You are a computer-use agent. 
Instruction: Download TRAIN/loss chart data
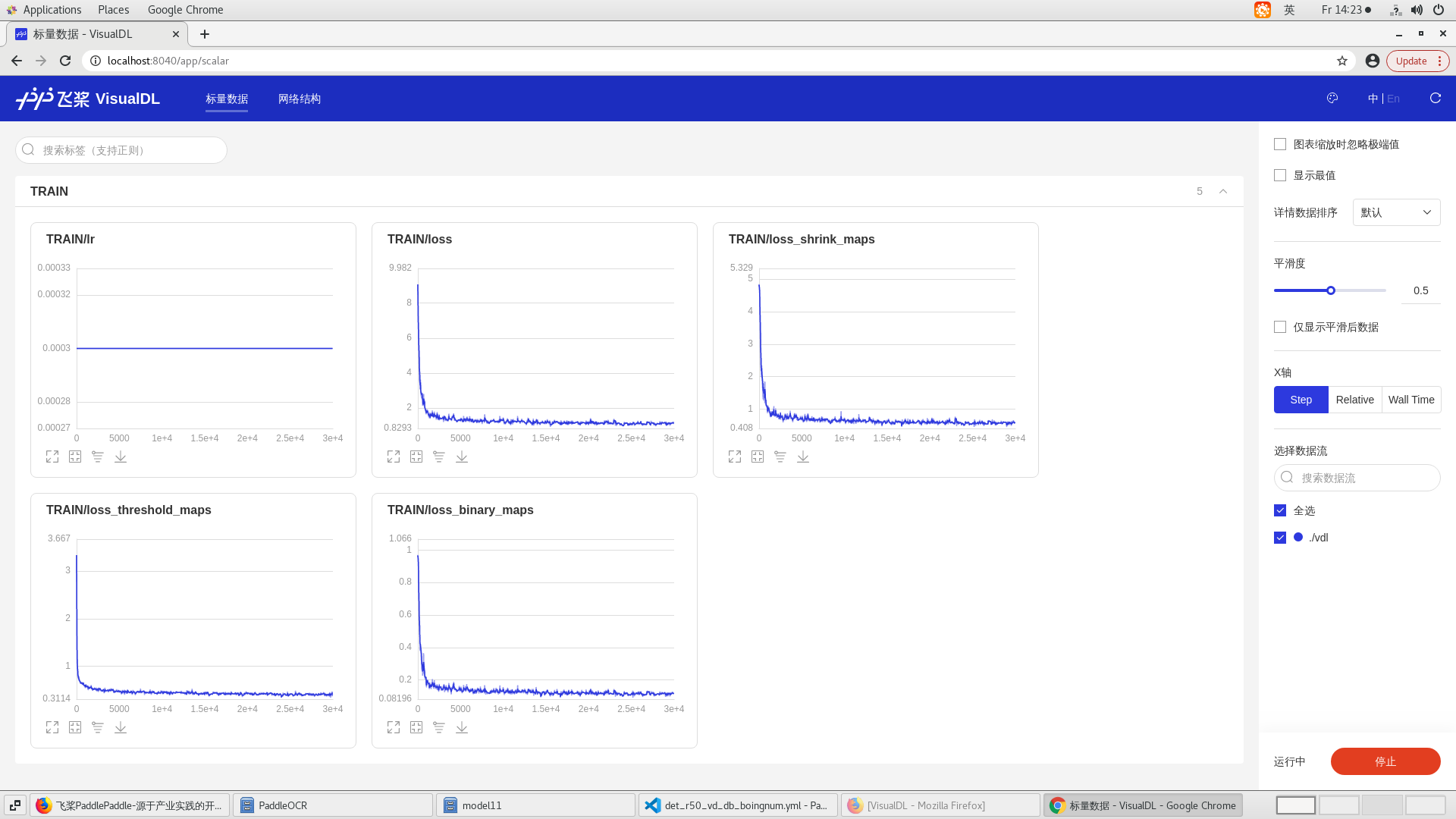[x=462, y=457]
